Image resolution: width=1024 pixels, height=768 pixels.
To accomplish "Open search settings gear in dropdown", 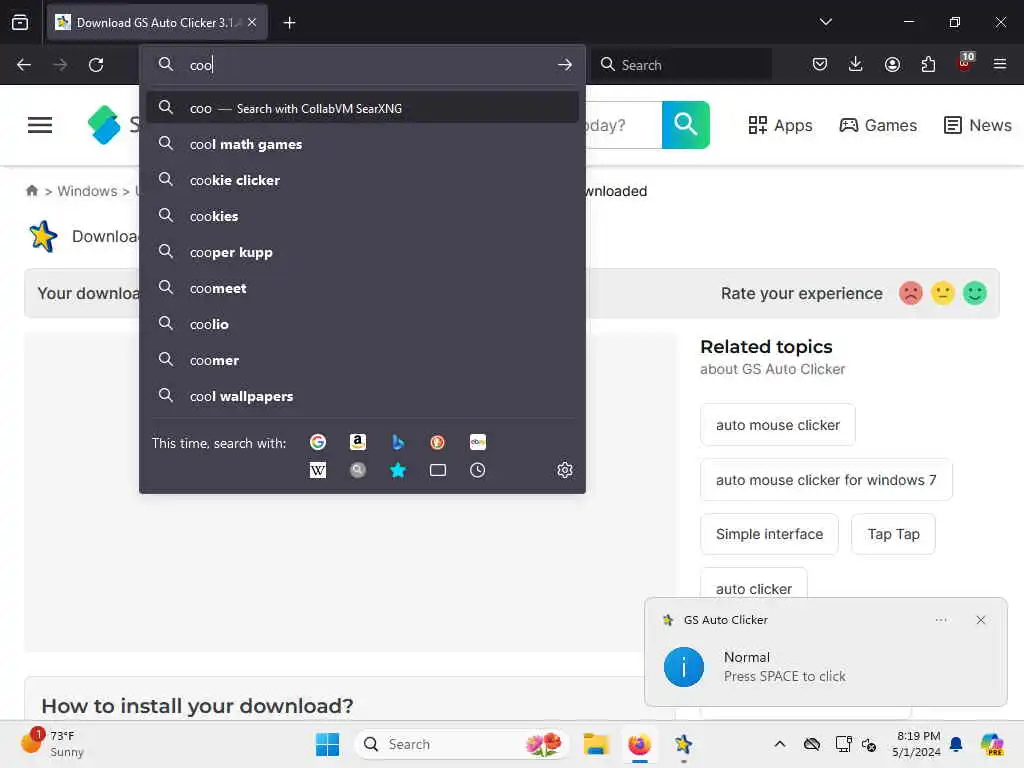I will pyautogui.click(x=565, y=470).
